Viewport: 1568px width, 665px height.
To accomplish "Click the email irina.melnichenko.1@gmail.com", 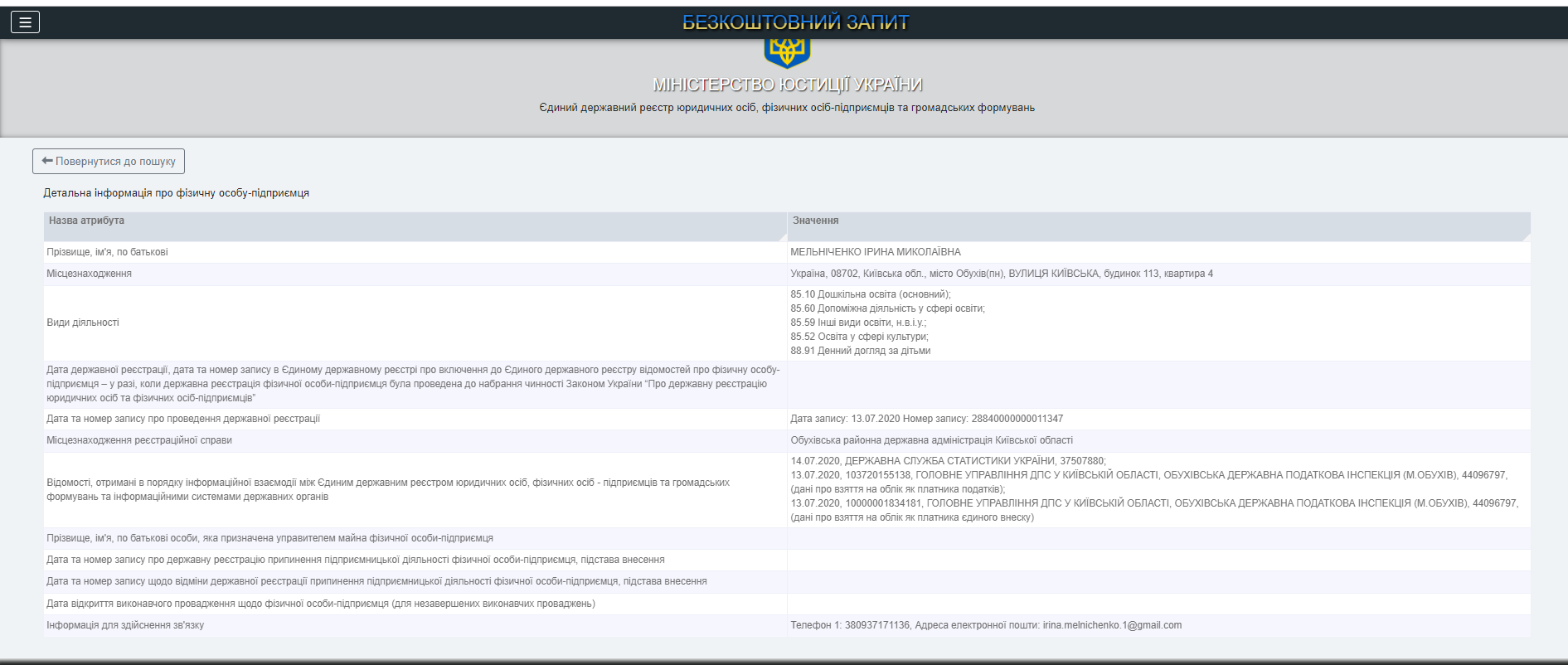I will click(1111, 625).
